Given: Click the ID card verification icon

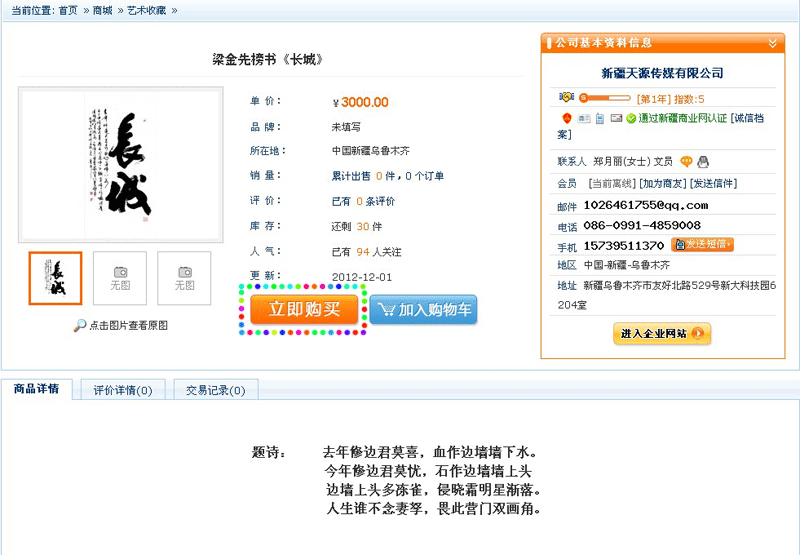Looking at the screenshot, I should coord(584,119).
